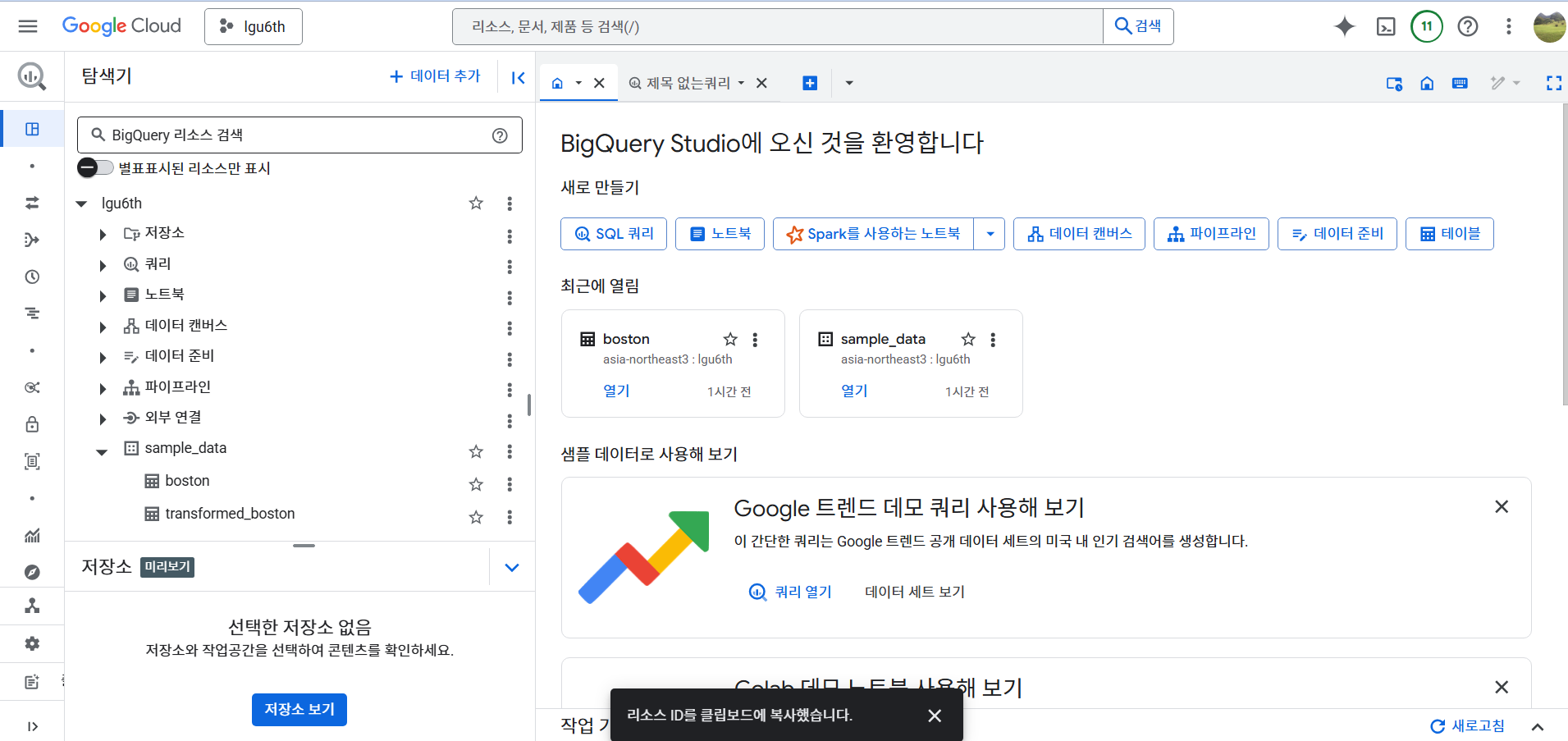Click the 저장소 보기 button

(299, 709)
